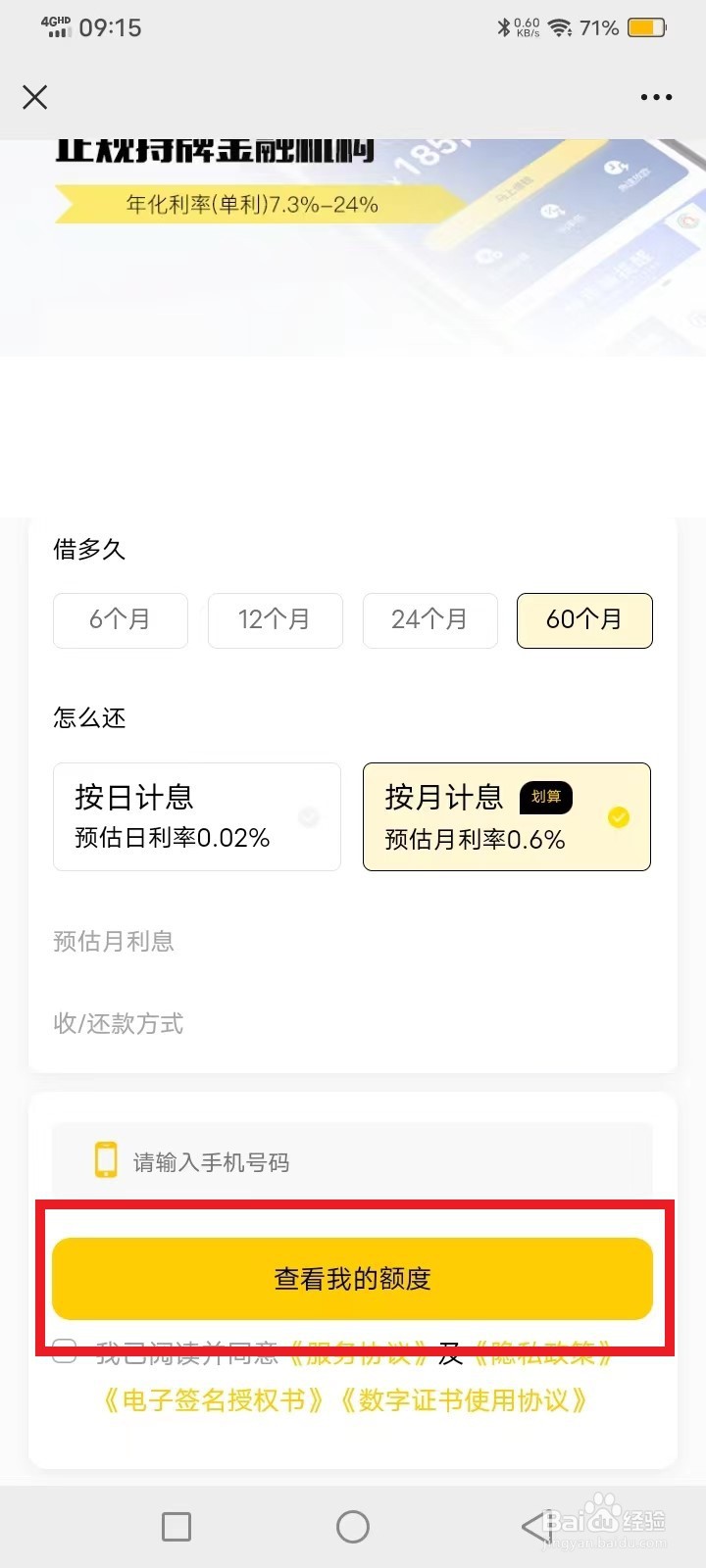This screenshot has height=1568, width=706.
Task: Select the 按月计息 repayment option
Action: tap(507, 816)
